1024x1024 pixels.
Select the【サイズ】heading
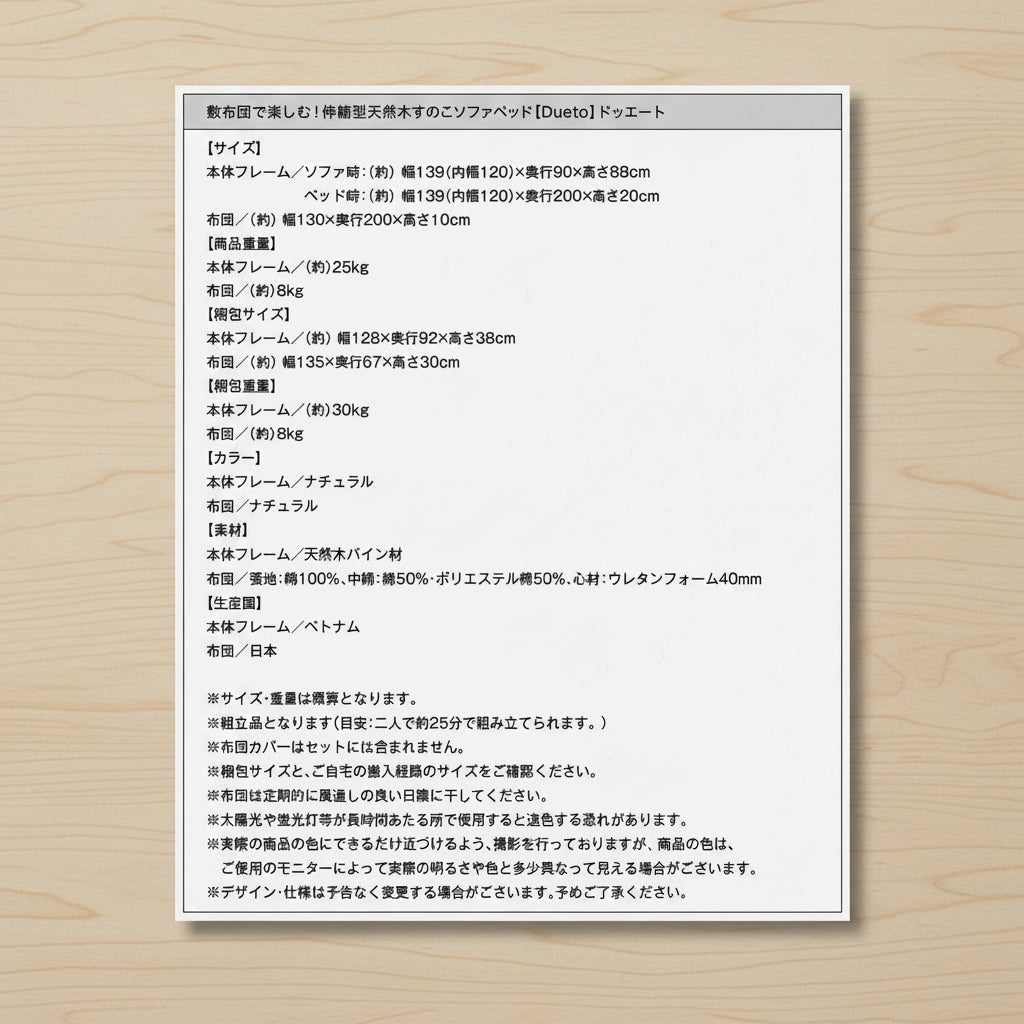[x=234, y=148]
